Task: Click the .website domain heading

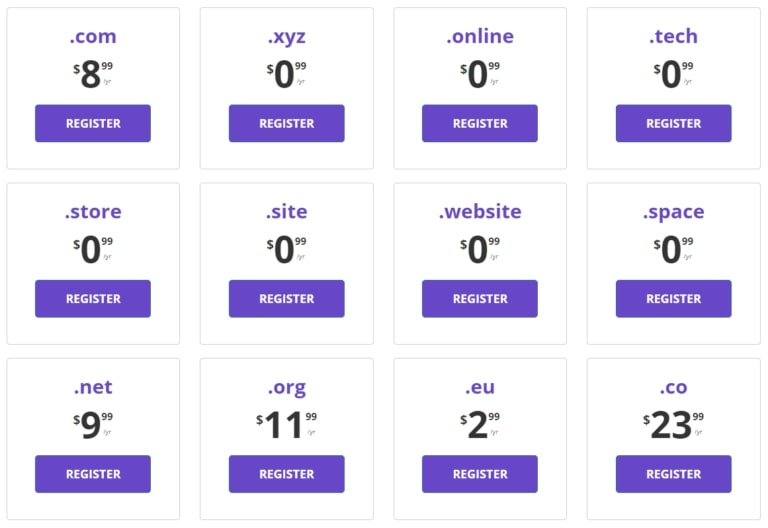Action: click(480, 212)
